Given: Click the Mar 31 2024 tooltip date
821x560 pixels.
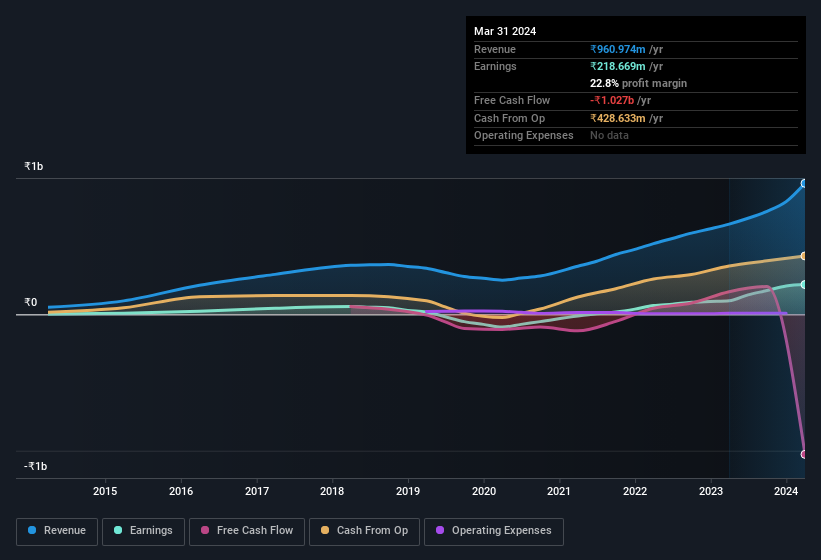Looking at the screenshot, I should point(505,31).
